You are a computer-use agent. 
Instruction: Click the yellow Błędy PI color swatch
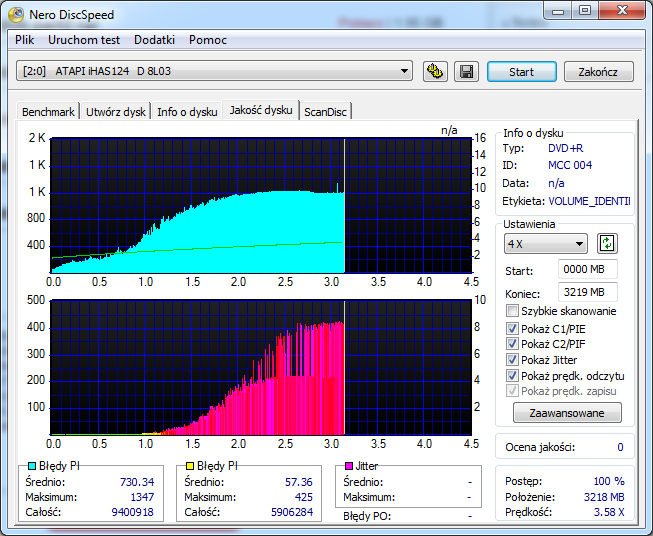coord(190,466)
